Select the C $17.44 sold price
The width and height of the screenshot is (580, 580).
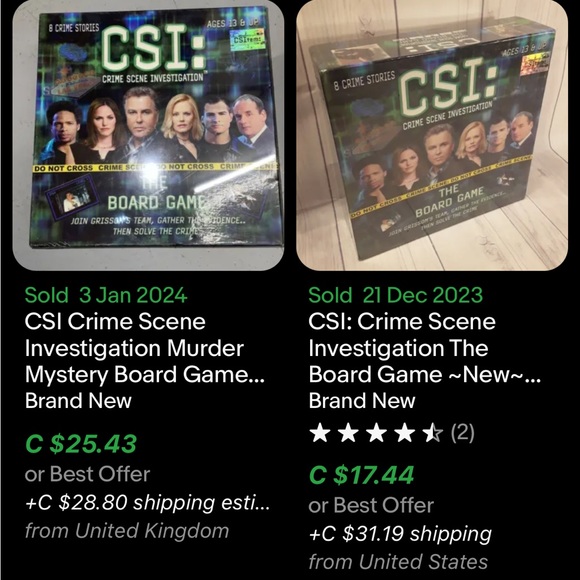coord(361,475)
